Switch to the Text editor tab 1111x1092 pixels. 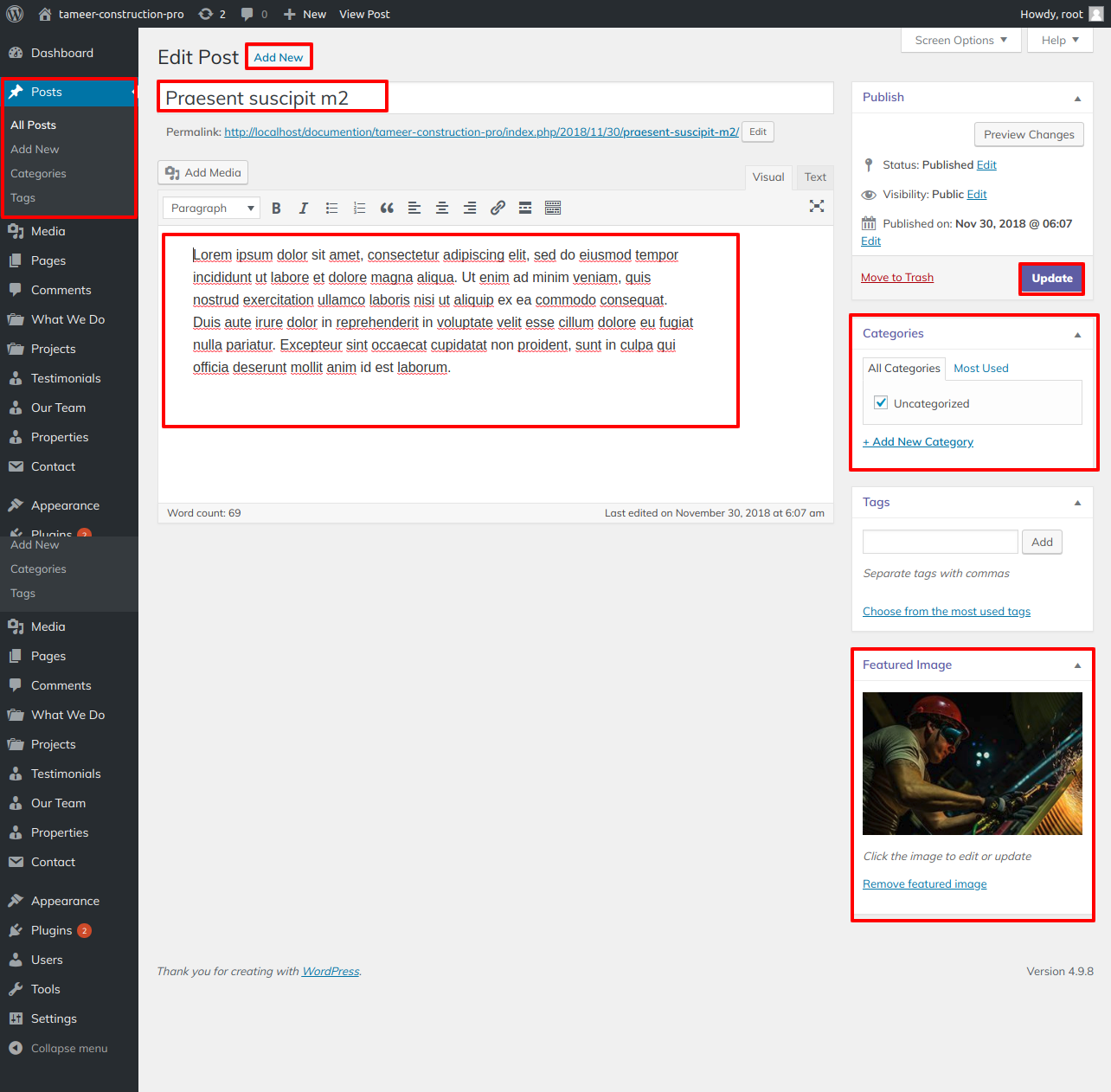click(815, 177)
